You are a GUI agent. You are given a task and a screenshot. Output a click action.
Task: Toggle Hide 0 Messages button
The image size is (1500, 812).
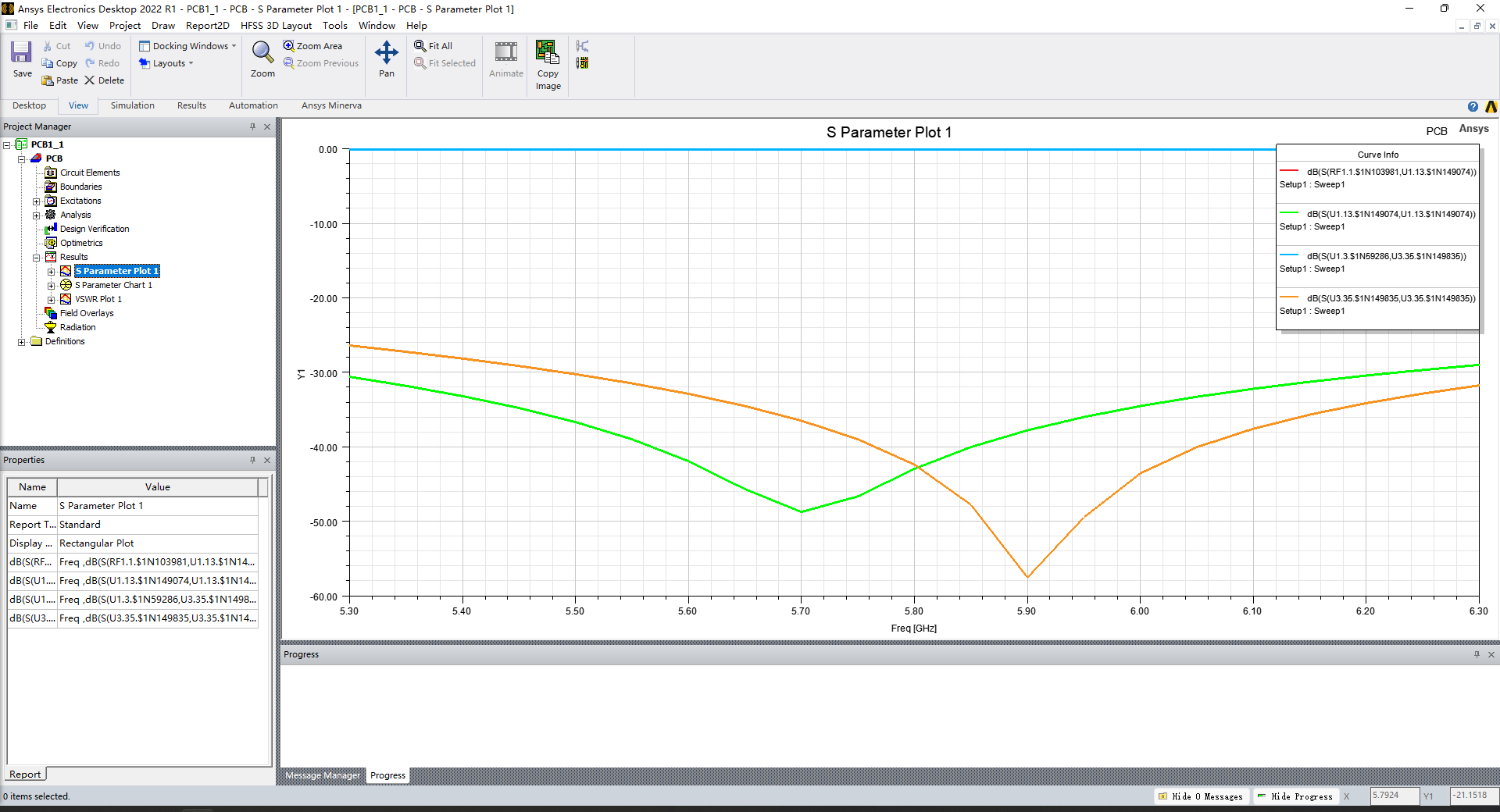pos(1201,796)
